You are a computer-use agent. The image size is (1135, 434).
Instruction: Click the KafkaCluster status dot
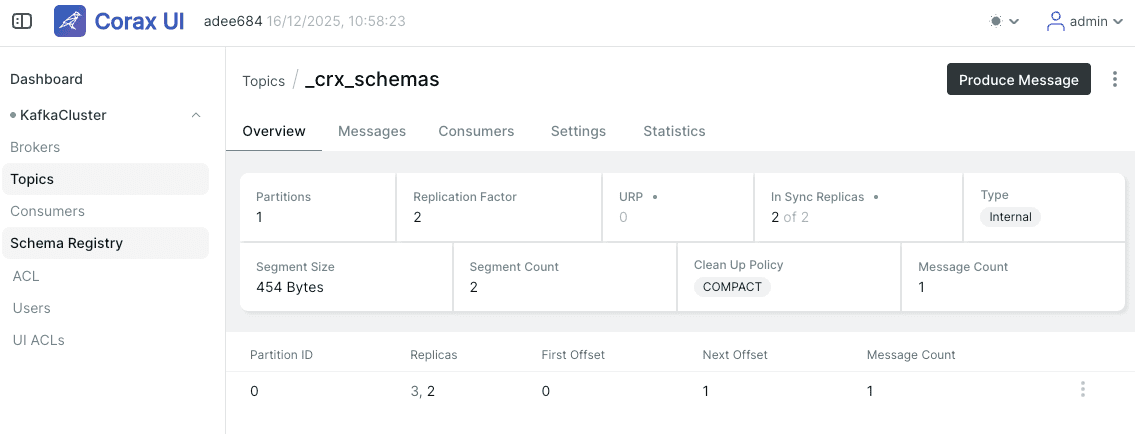13,116
